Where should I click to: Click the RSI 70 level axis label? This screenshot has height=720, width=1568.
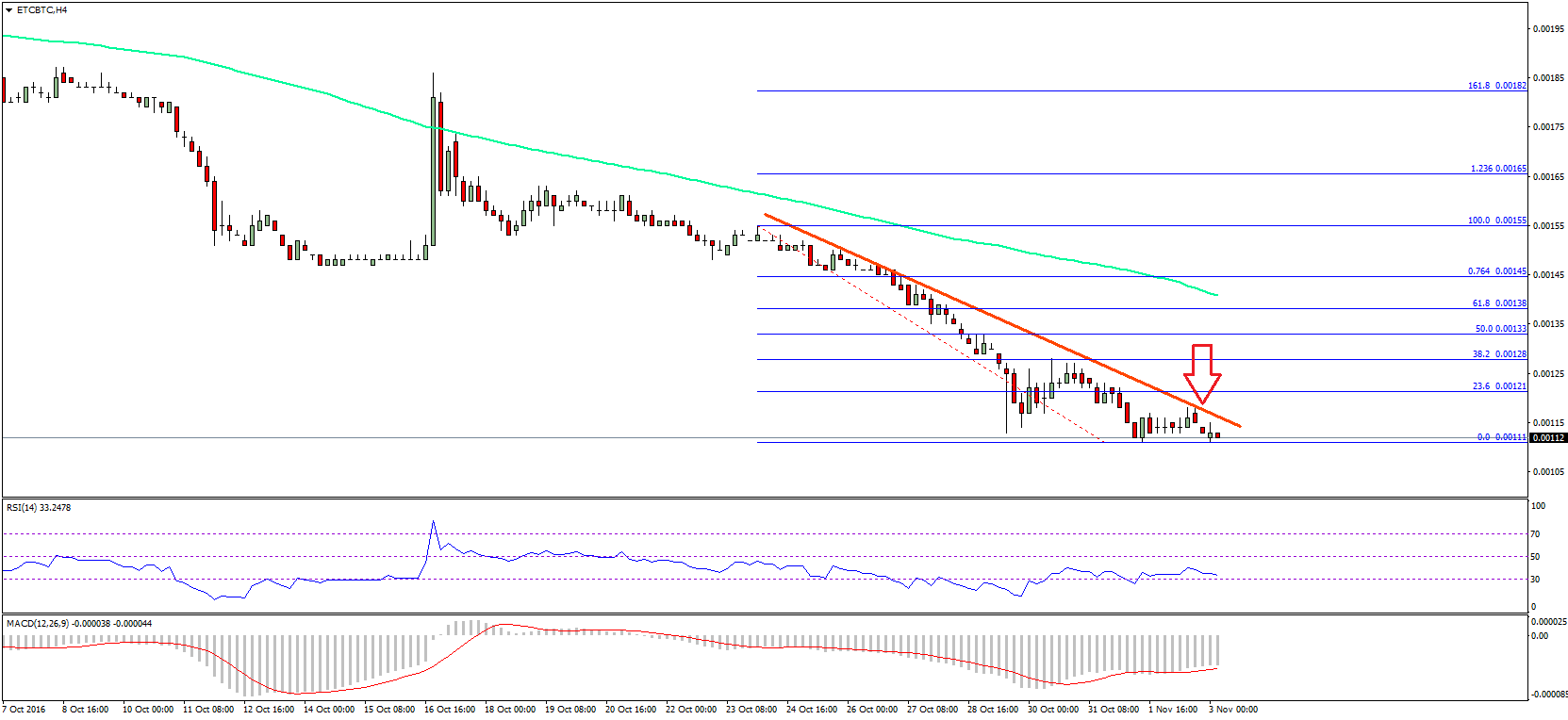click(x=1535, y=534)
